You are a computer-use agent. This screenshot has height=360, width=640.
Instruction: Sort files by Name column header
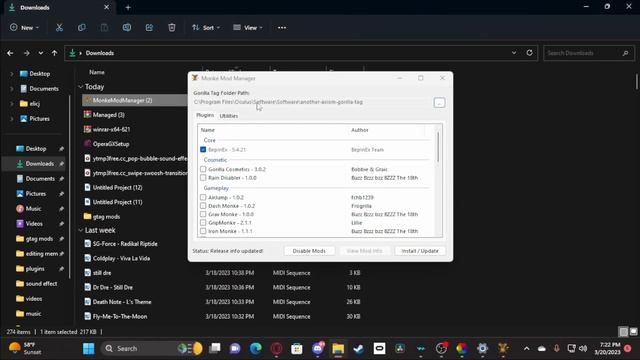(97, 72)
